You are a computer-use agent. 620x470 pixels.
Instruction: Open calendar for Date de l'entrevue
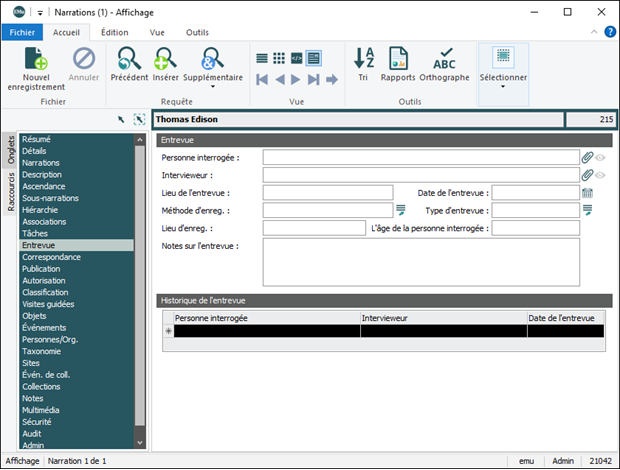(587, 193)
